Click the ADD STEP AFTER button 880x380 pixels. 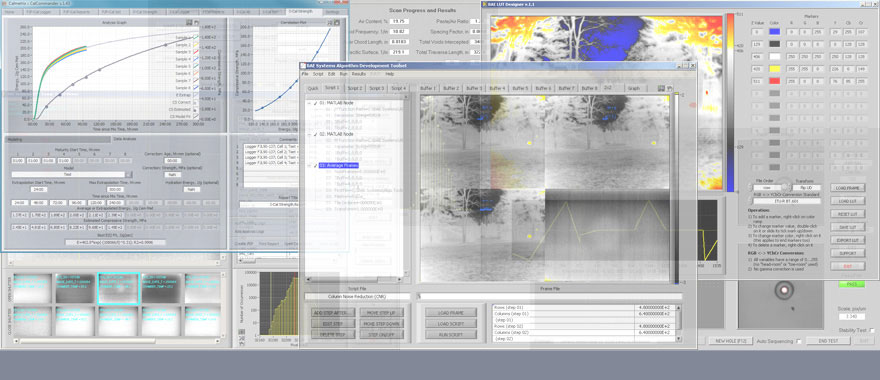click(333, 312)
